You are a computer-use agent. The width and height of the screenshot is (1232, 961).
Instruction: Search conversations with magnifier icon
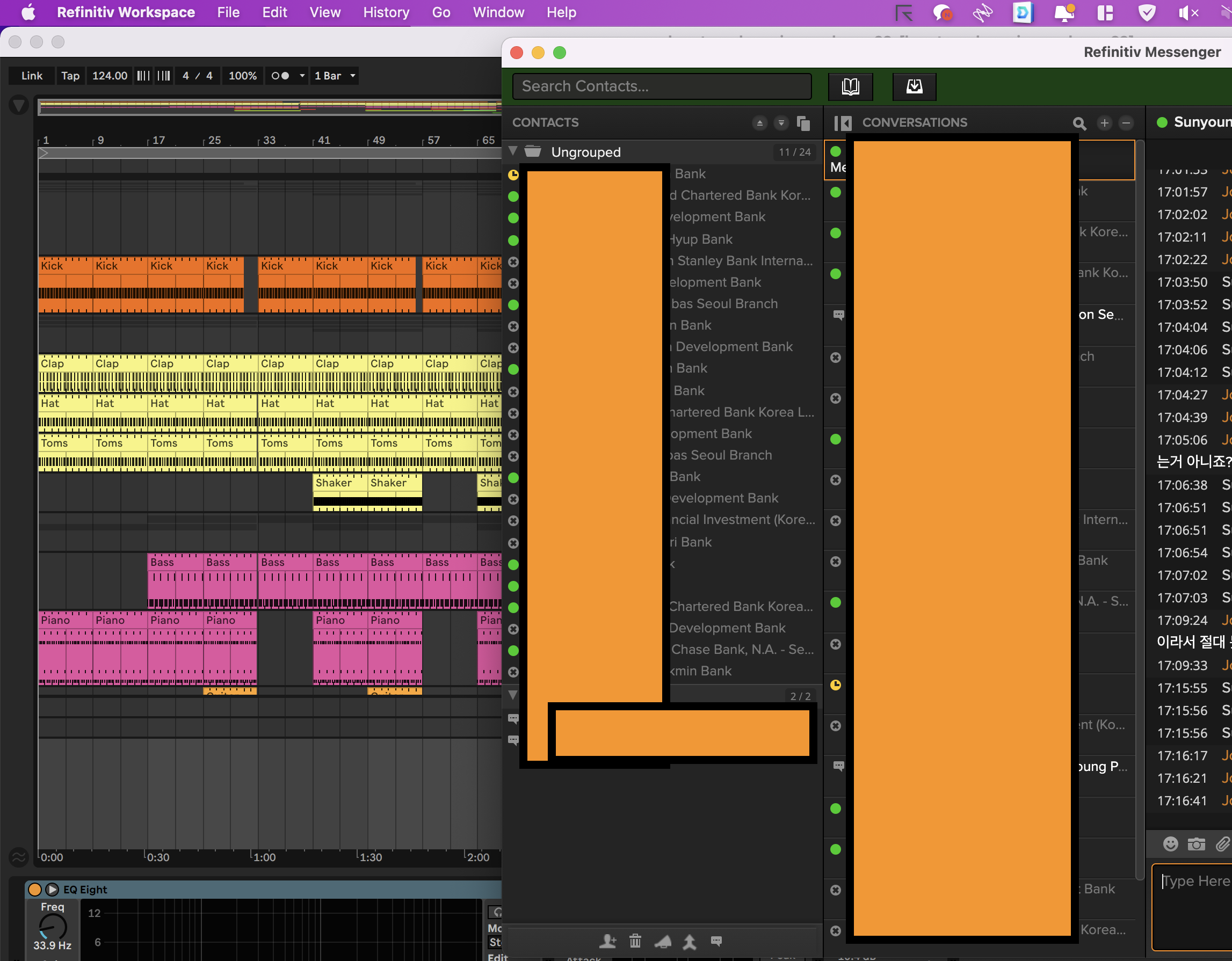(x=1078, y=123)
